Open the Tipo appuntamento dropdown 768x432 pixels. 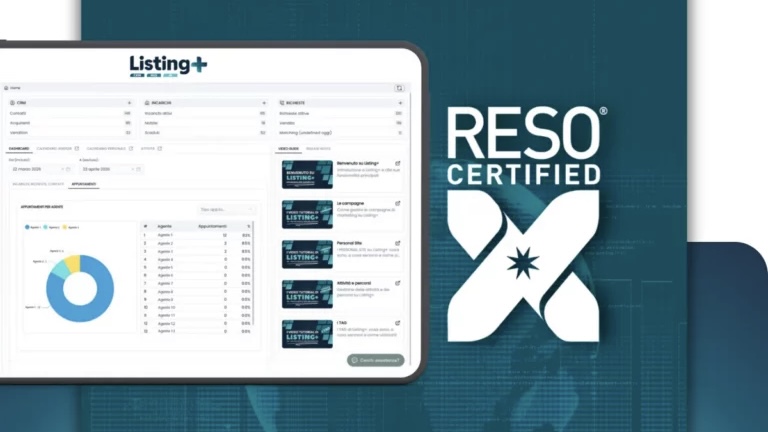226,210
